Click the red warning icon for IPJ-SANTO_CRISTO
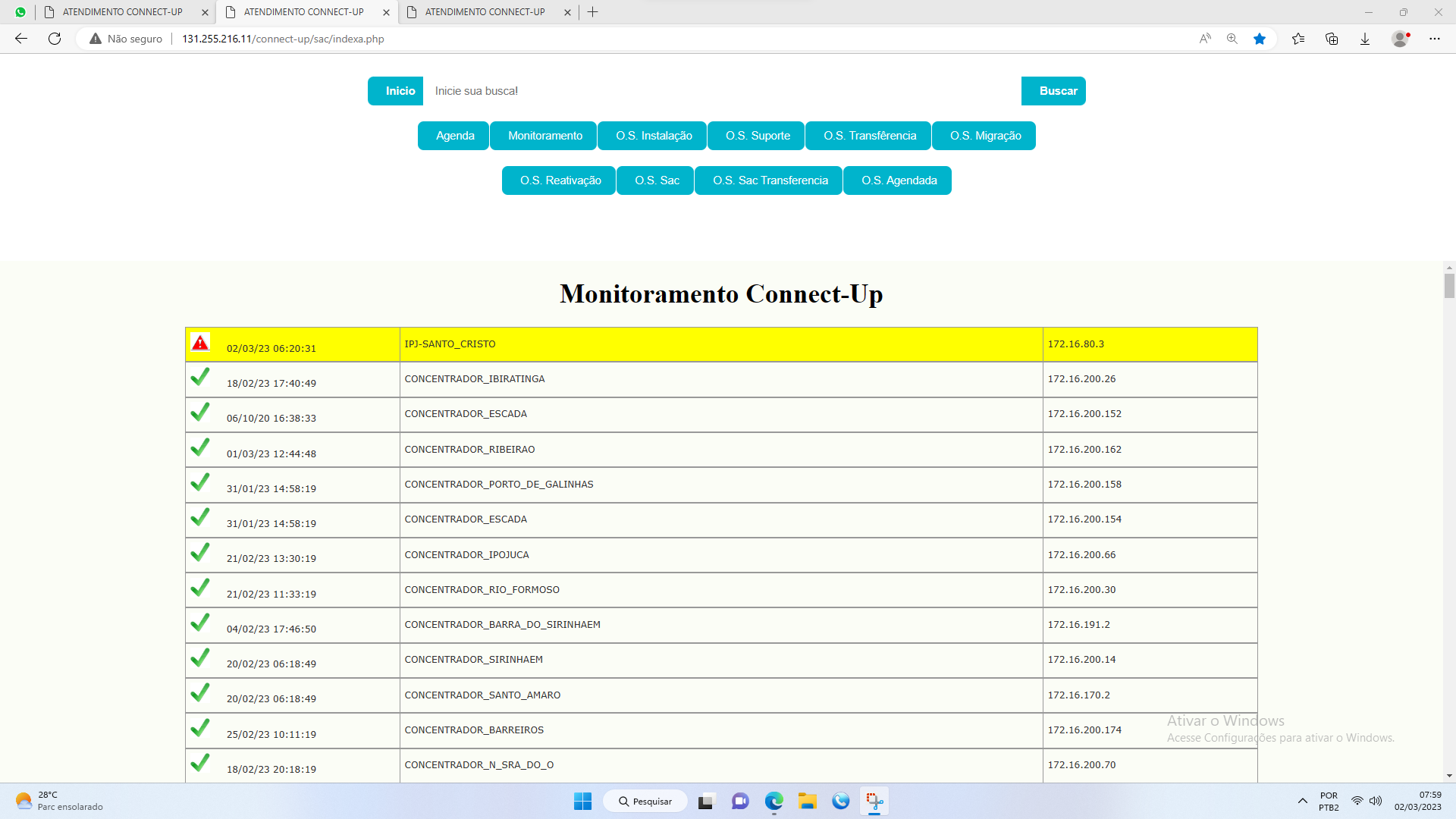This screenshot has width=1456, height=819. click(x=200, y=343)
